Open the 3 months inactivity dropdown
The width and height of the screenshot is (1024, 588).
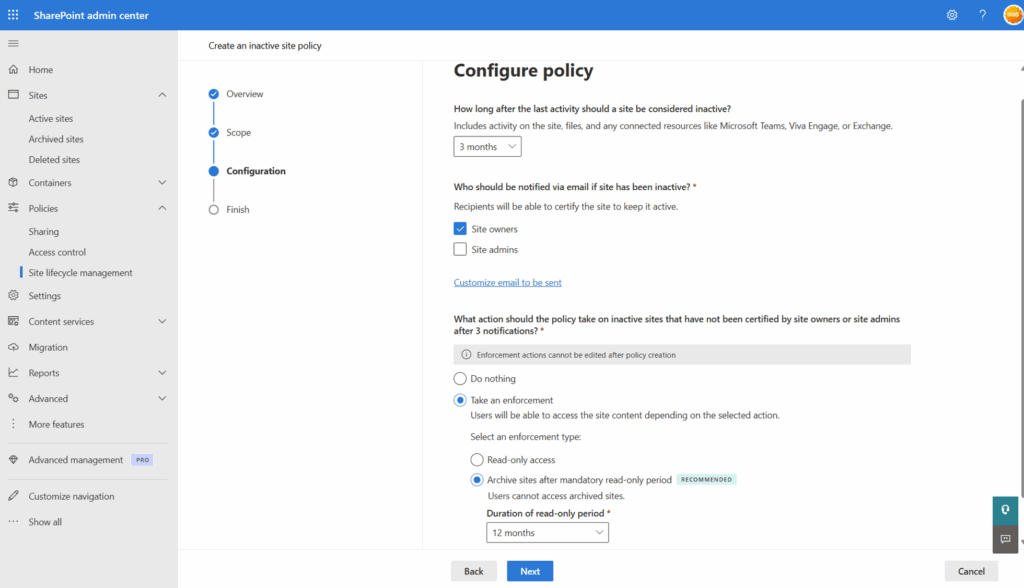[x=487, y=147]
